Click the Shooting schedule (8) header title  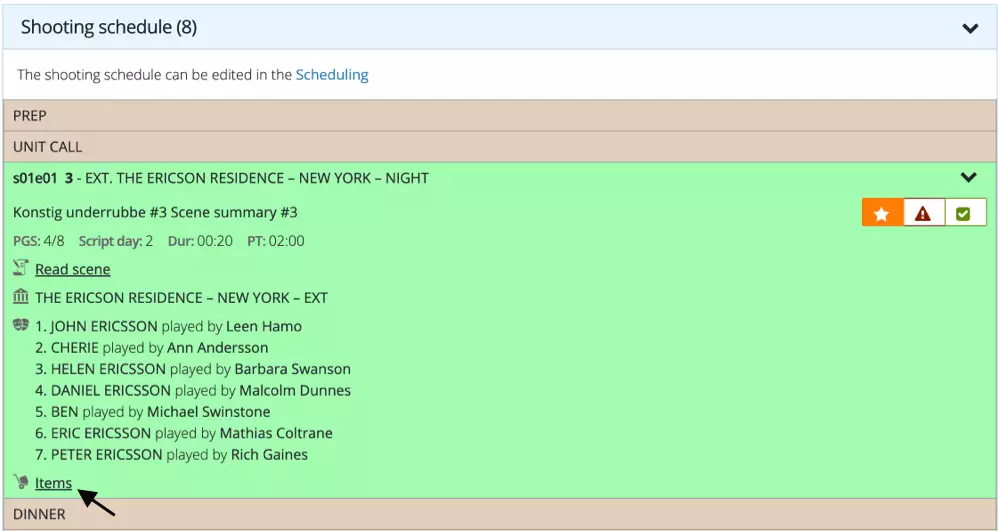pyautogui.click(x=109, y=27)
